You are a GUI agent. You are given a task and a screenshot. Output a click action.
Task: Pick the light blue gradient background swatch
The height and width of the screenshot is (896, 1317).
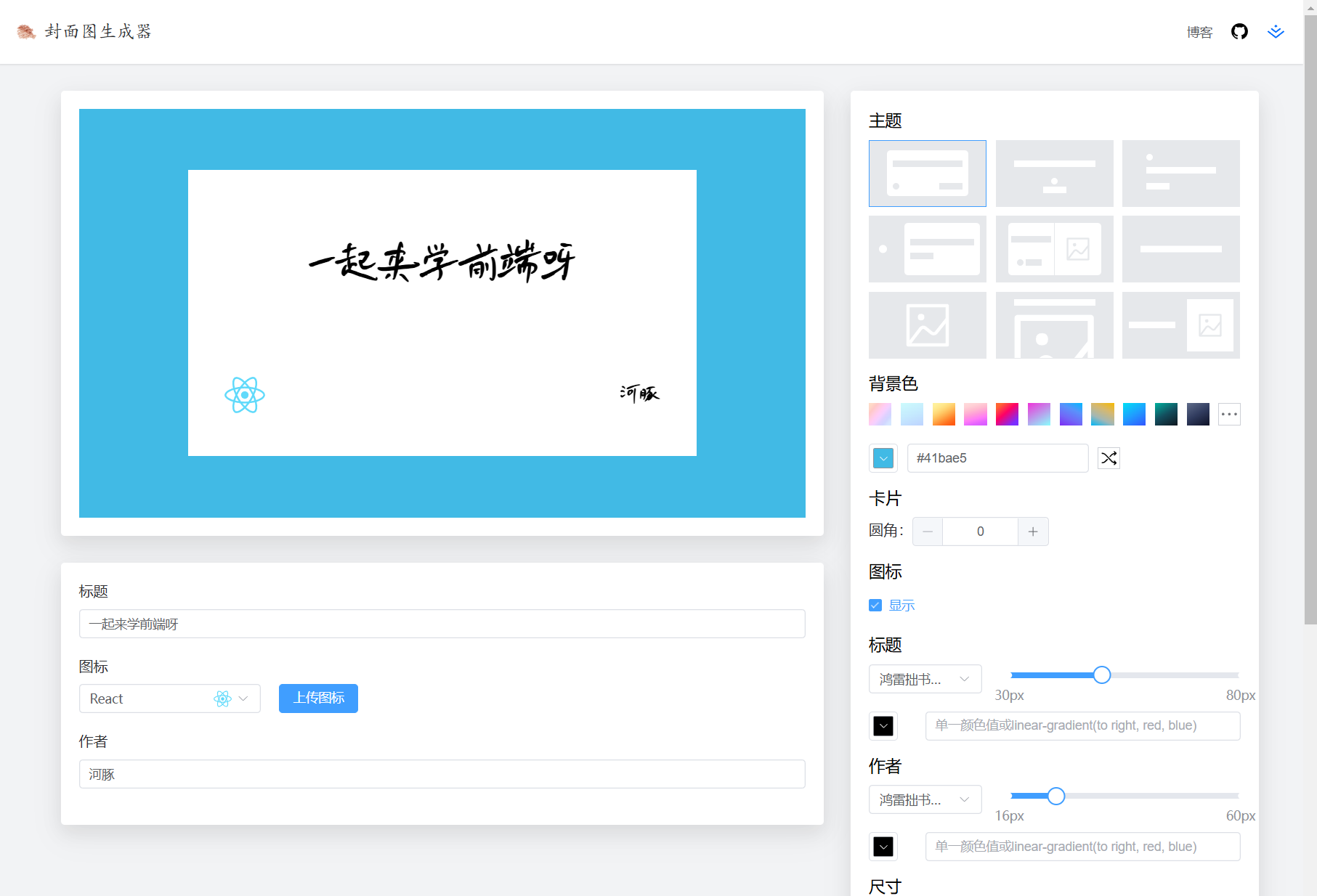[x=912, y=415]
